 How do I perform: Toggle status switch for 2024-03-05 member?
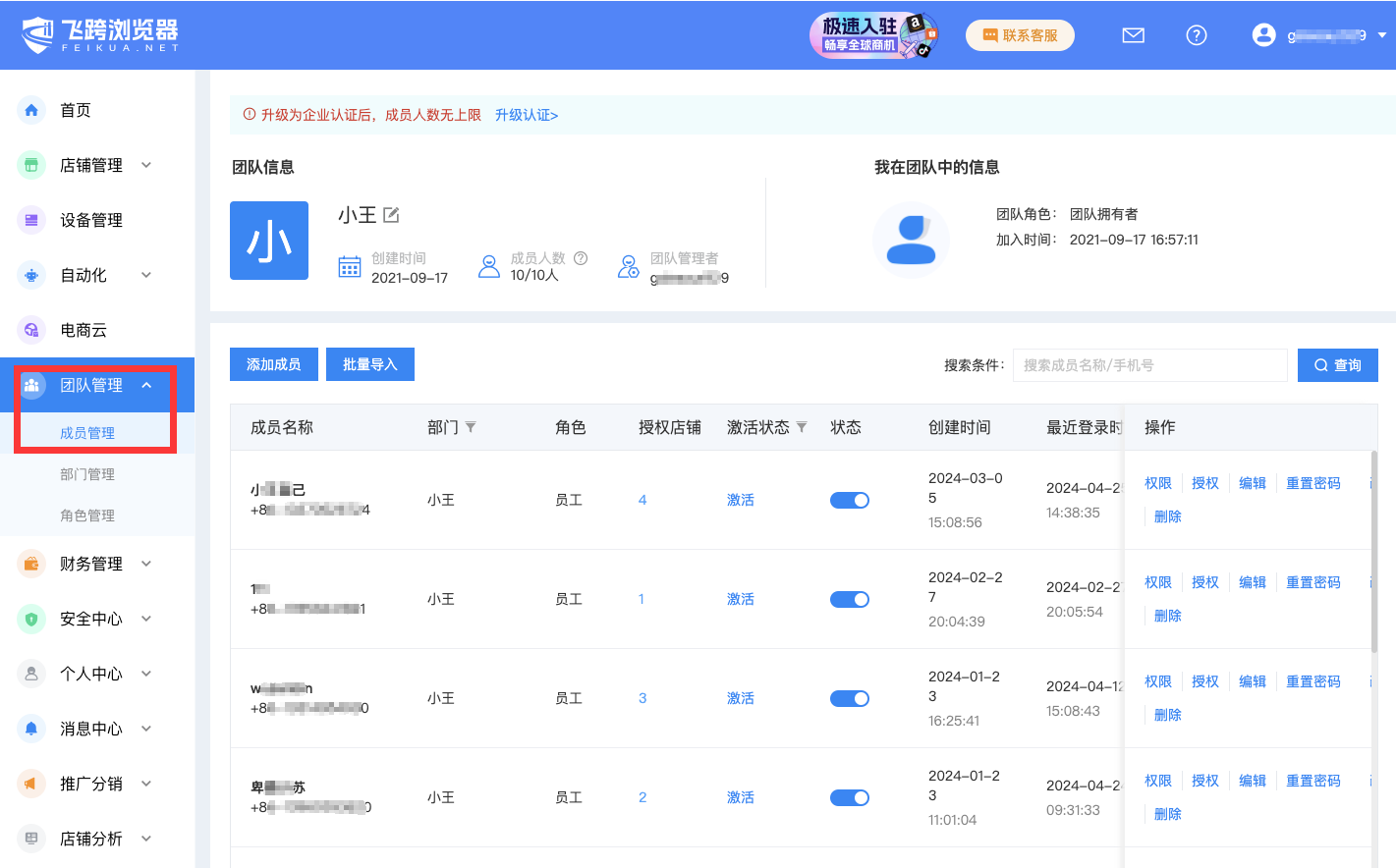pos(850,501)
